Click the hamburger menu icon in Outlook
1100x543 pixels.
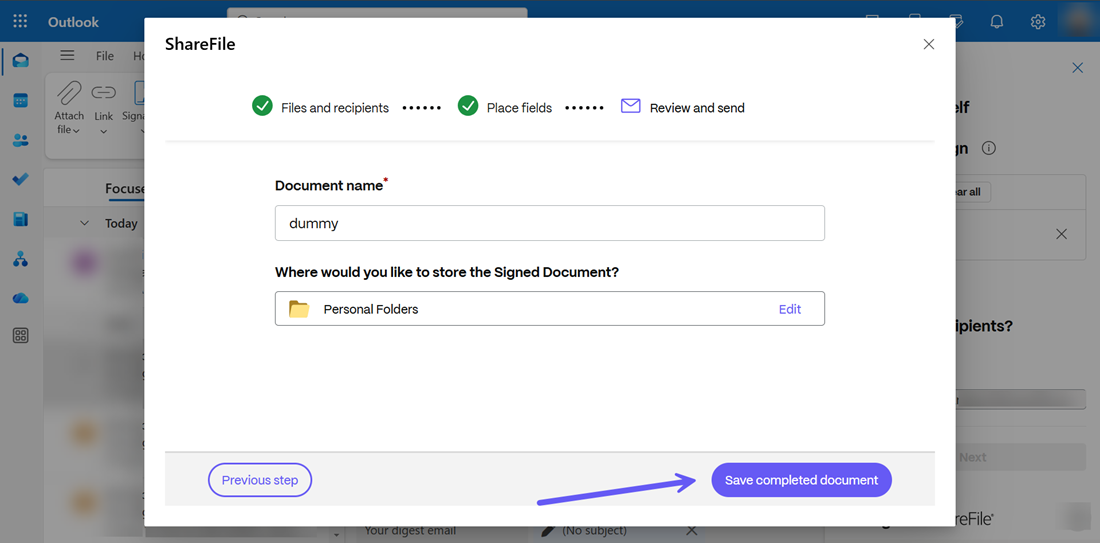(67, 55)
